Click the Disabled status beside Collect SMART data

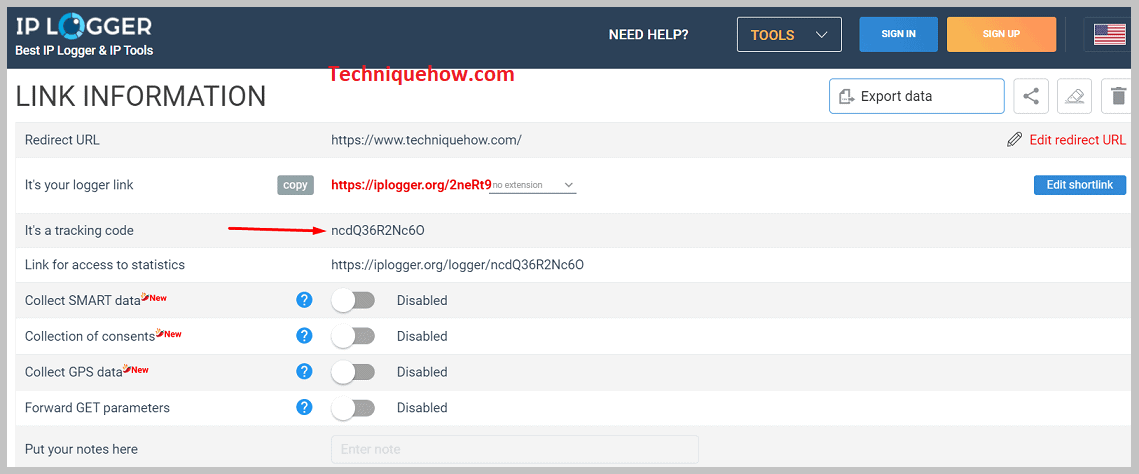click(x=422, y=301)
